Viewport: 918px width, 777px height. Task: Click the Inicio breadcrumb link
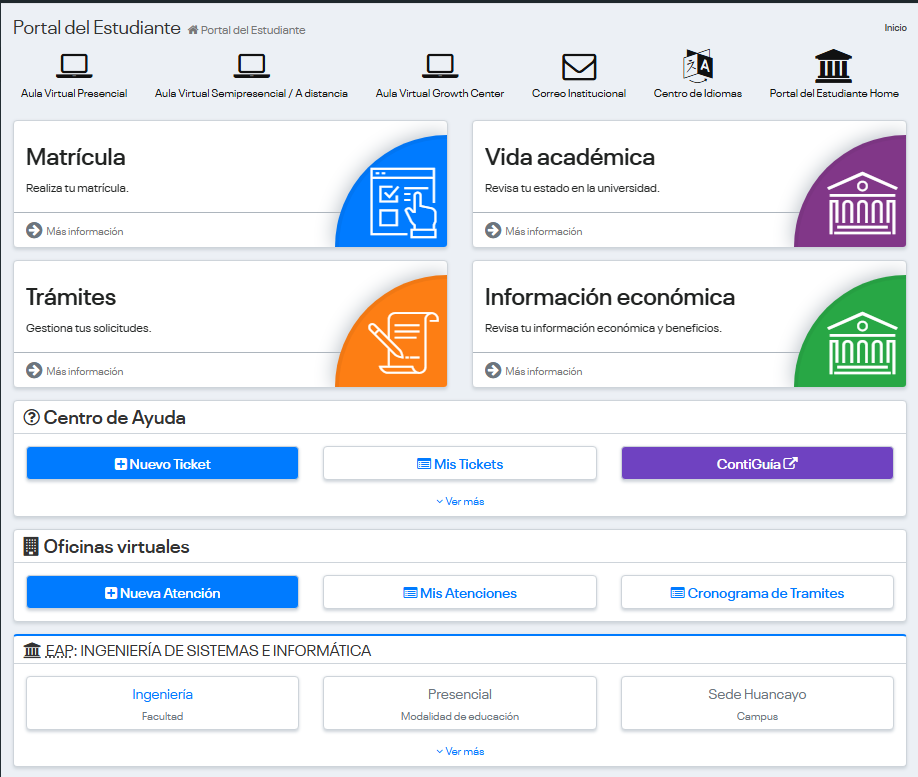pyautogui.click(x=895, y=27)
